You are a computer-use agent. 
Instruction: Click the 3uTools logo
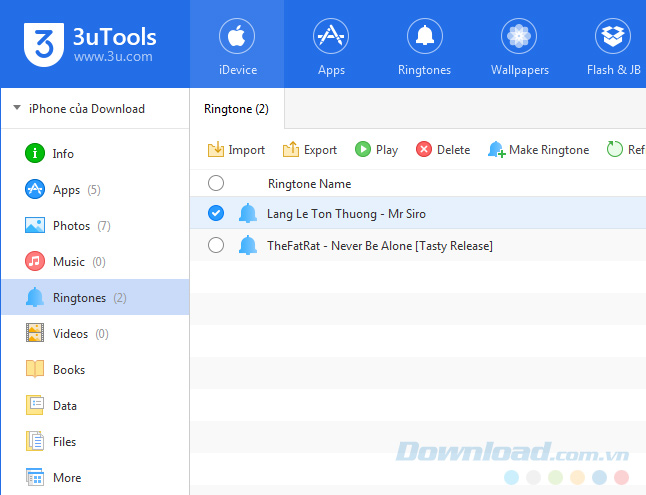(90, 44)
